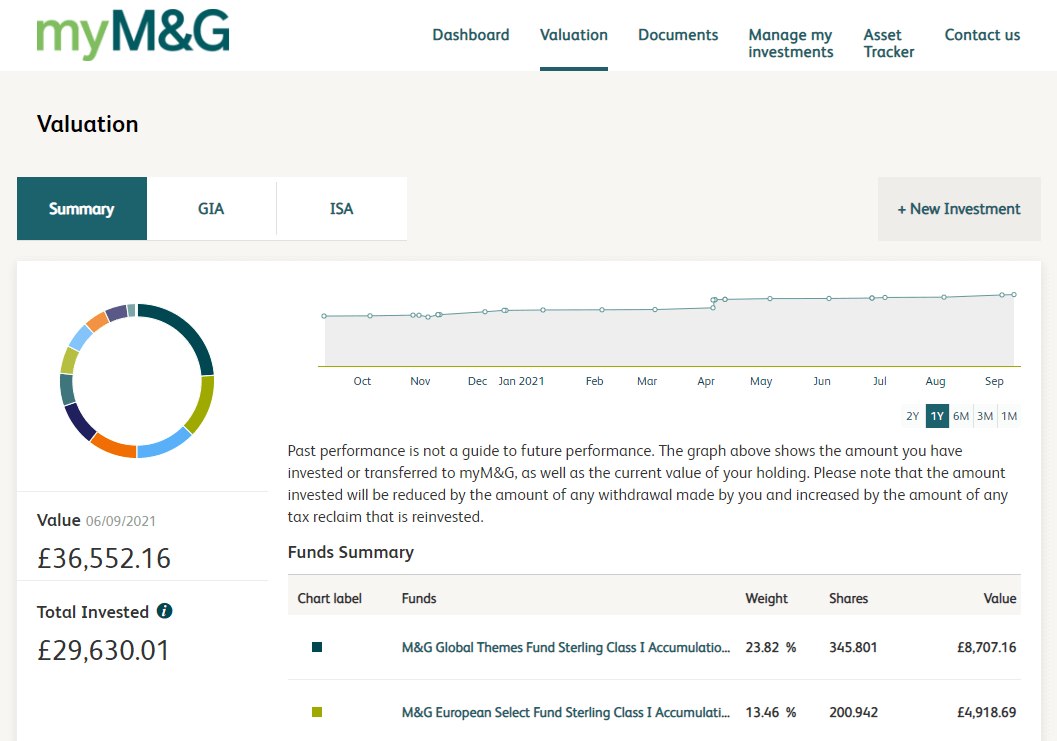Open the Total Invested info icon
Image resolution: width=1057 pixels, height=741 pixels.
(164, 611)
